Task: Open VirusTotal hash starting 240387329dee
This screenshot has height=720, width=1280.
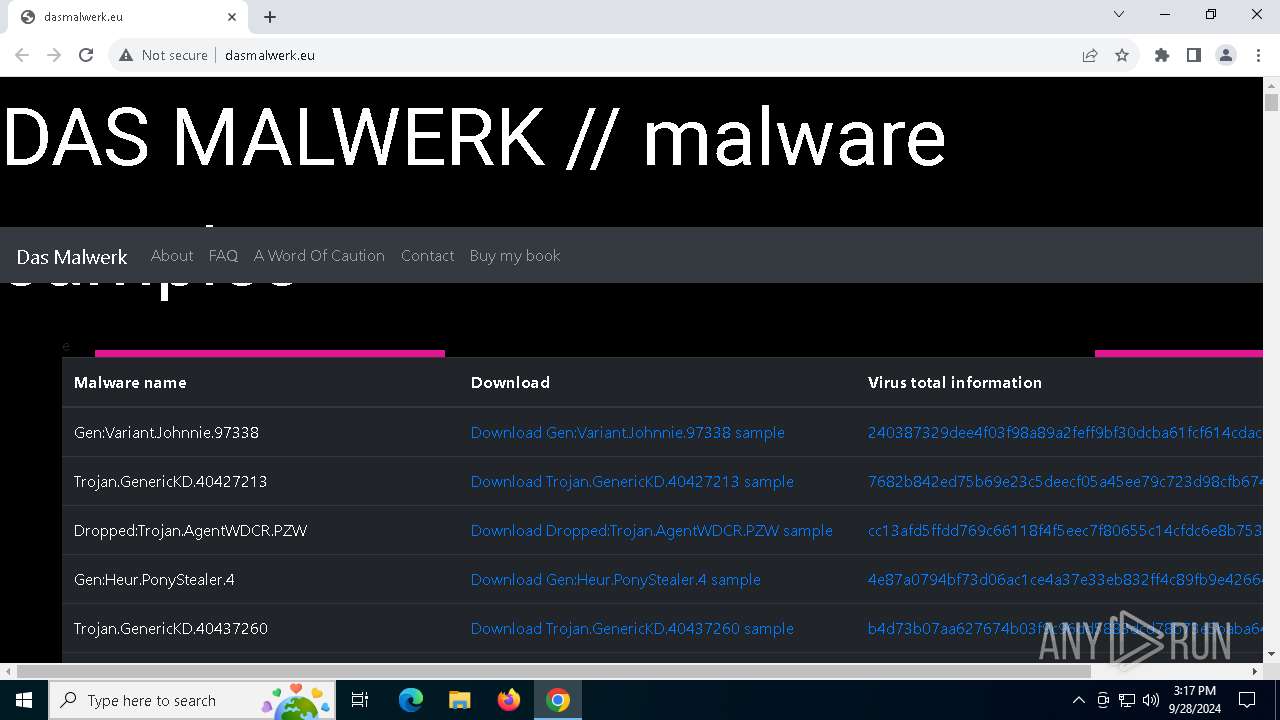Action: 1065,433
